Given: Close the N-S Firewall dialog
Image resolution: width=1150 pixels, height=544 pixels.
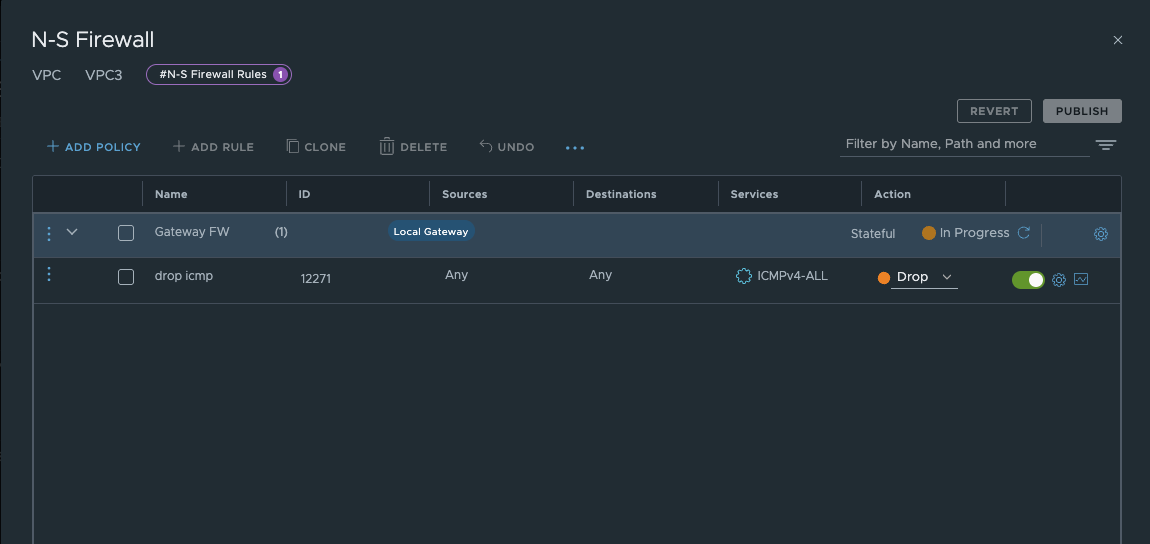Looking at the screenshot, I should click(x=1118, y=40).
